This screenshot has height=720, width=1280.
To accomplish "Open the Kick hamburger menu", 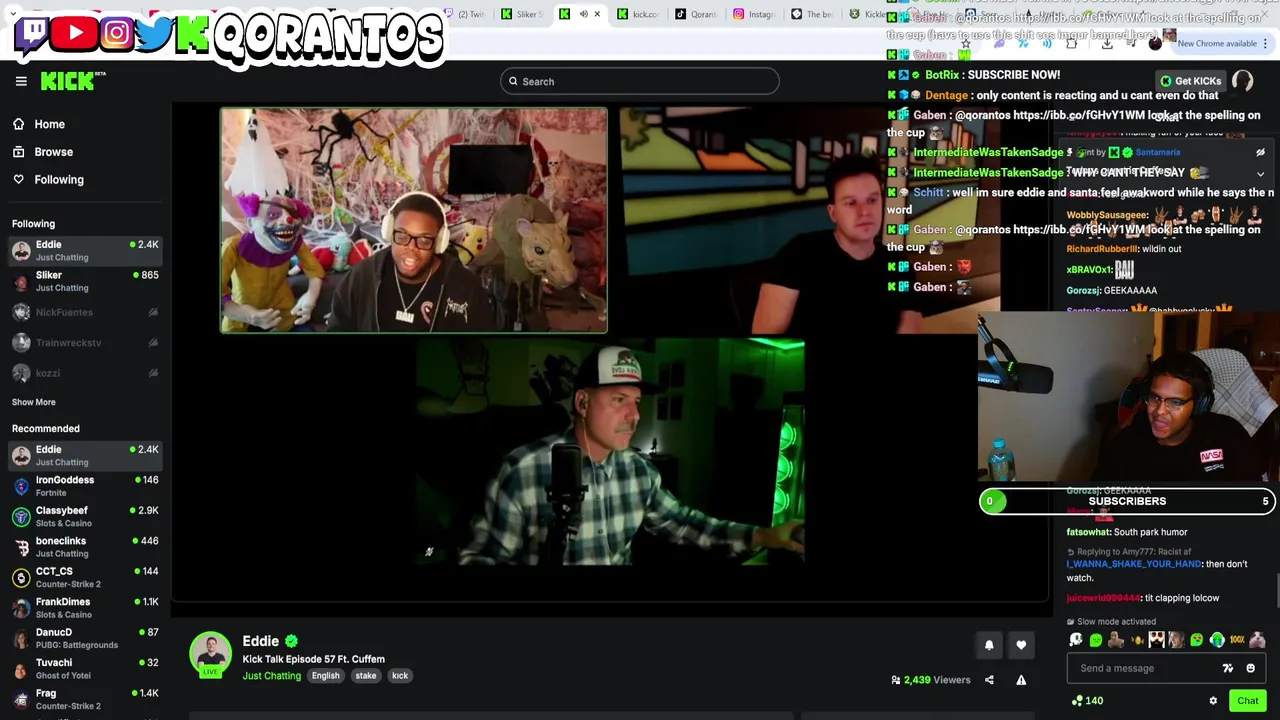I will click(x=21, y=81).
